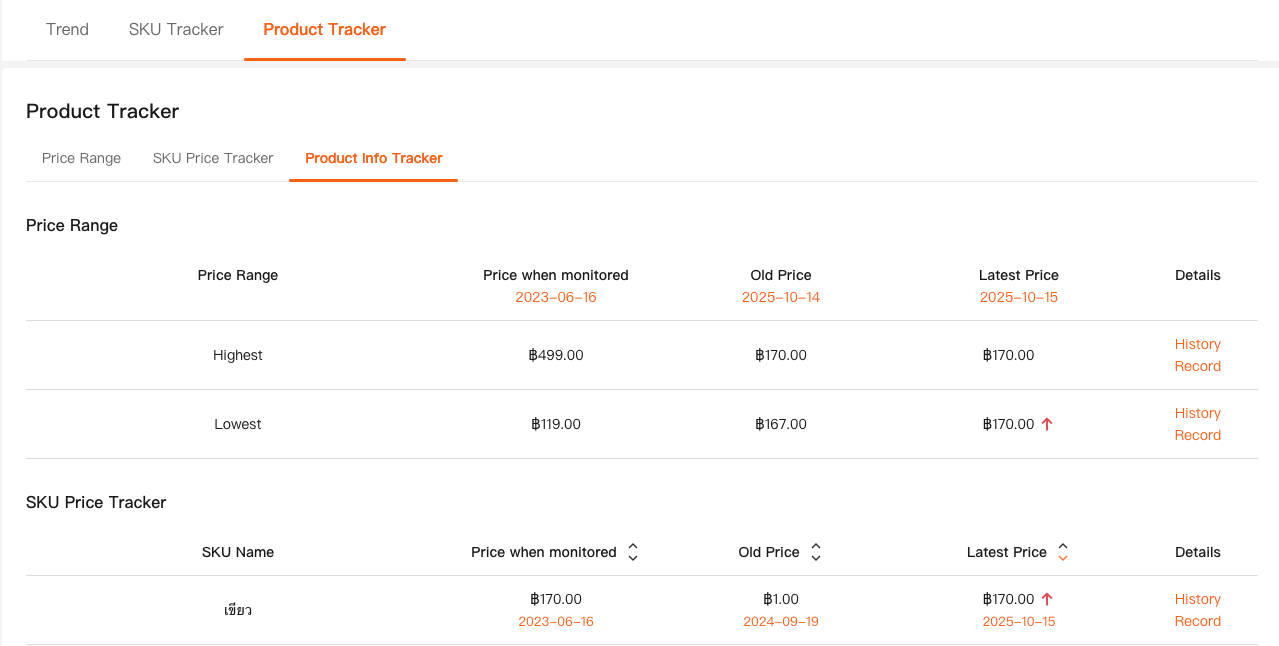Open the SKU Tracker tab
Image resolution: width=1279 pixels, height=646 pixels.
pyautogui.click(x=176, y=29)
